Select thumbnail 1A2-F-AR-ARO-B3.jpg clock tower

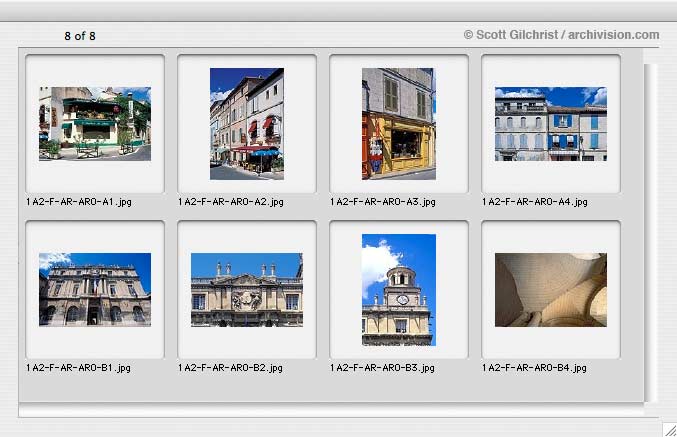399,290
